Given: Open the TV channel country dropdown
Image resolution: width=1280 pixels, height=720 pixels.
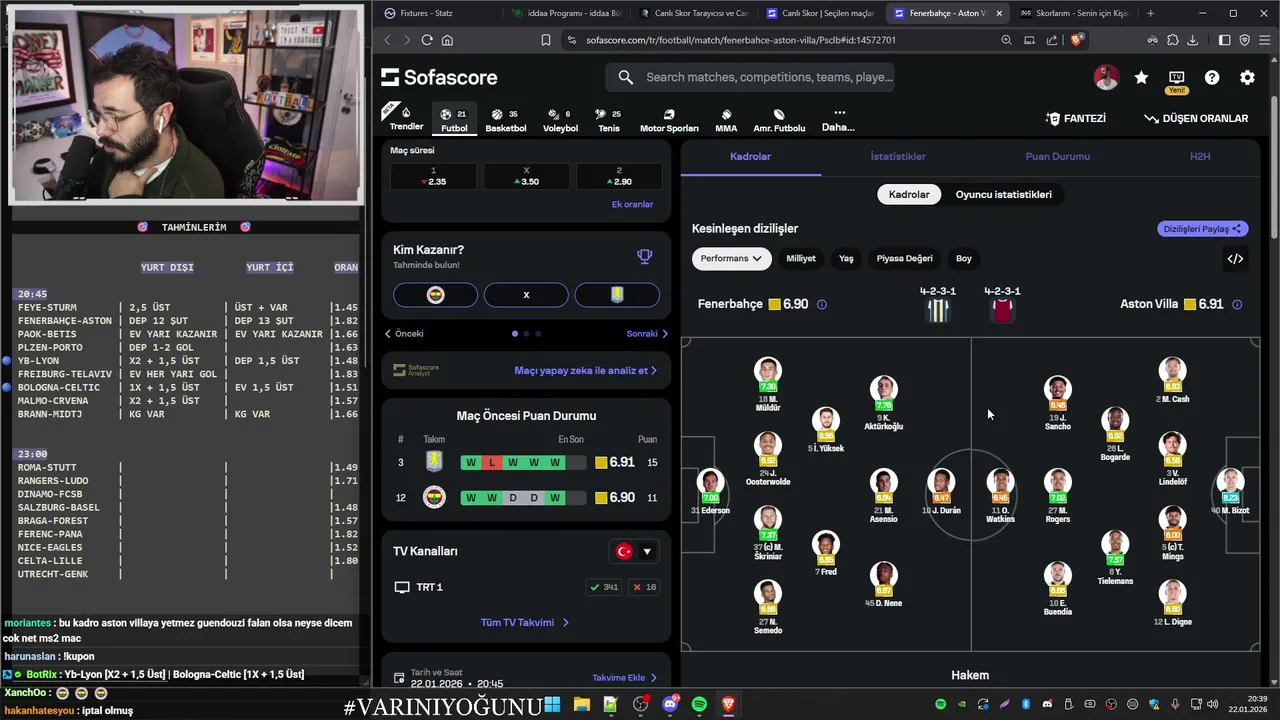Looking at the screenshot, I should pos(634,551).
